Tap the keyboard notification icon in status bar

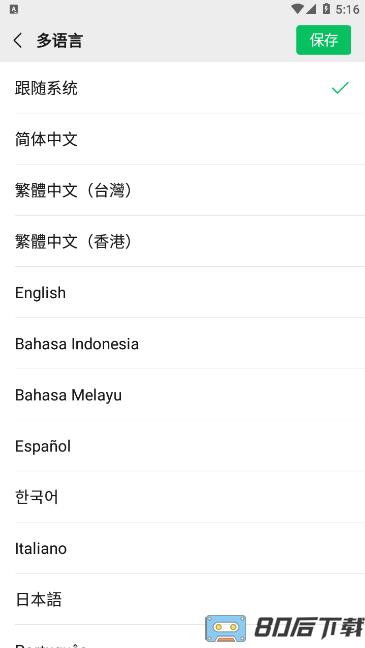[x=14, y=9]
